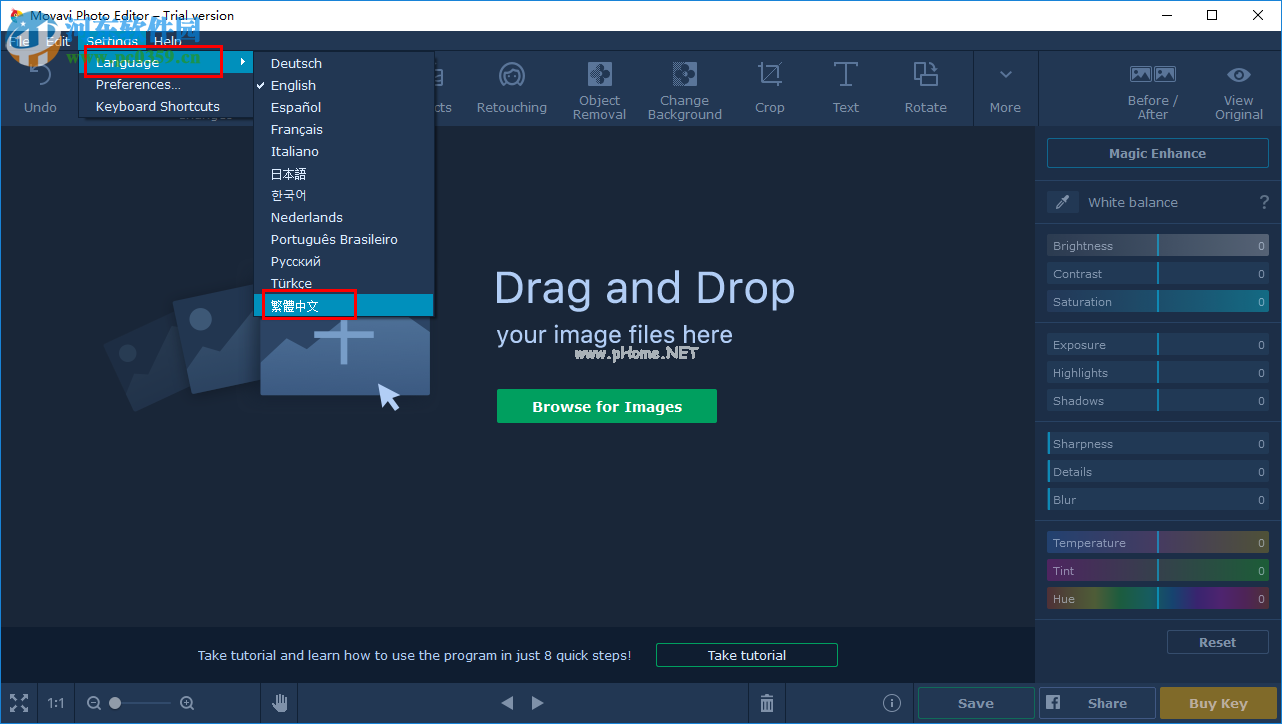Set zoom to 1:1 actual size
1282x724 pixels.
[x=56, y=703]
